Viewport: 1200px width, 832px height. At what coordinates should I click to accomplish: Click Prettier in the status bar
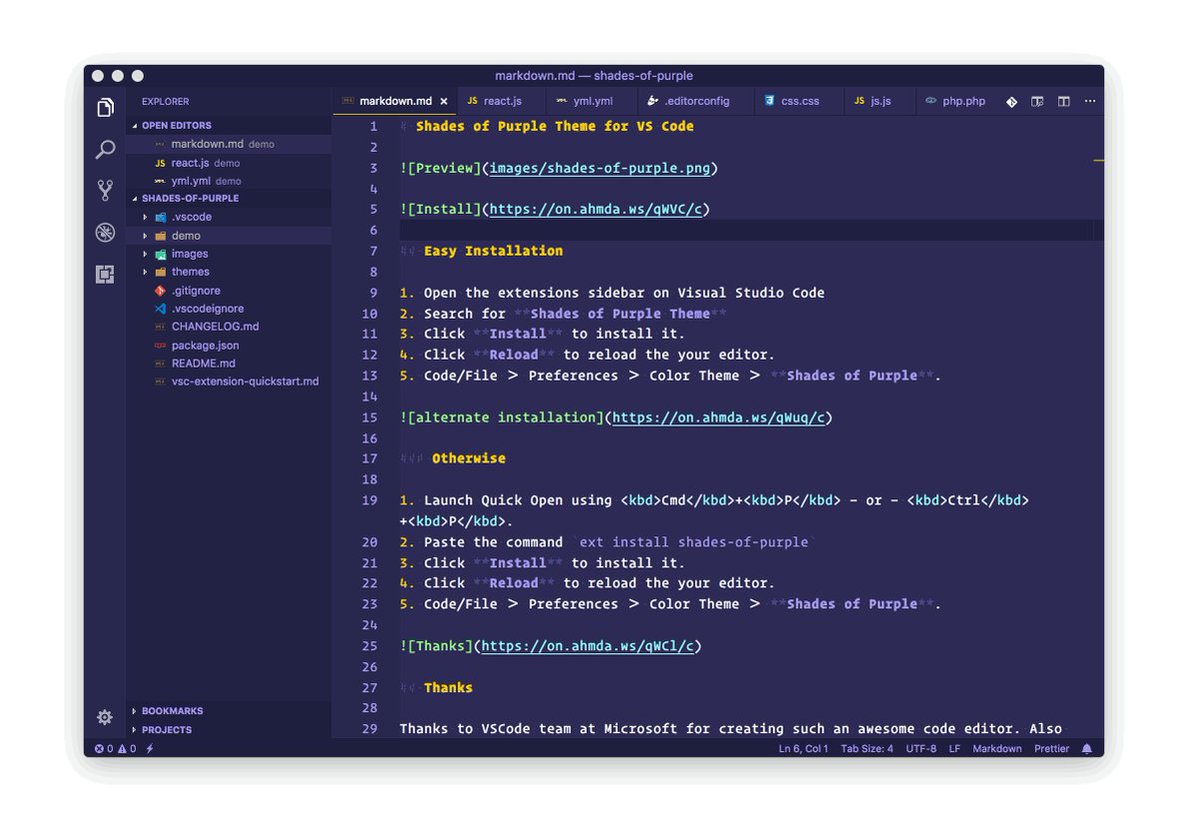pos(1052,749)
